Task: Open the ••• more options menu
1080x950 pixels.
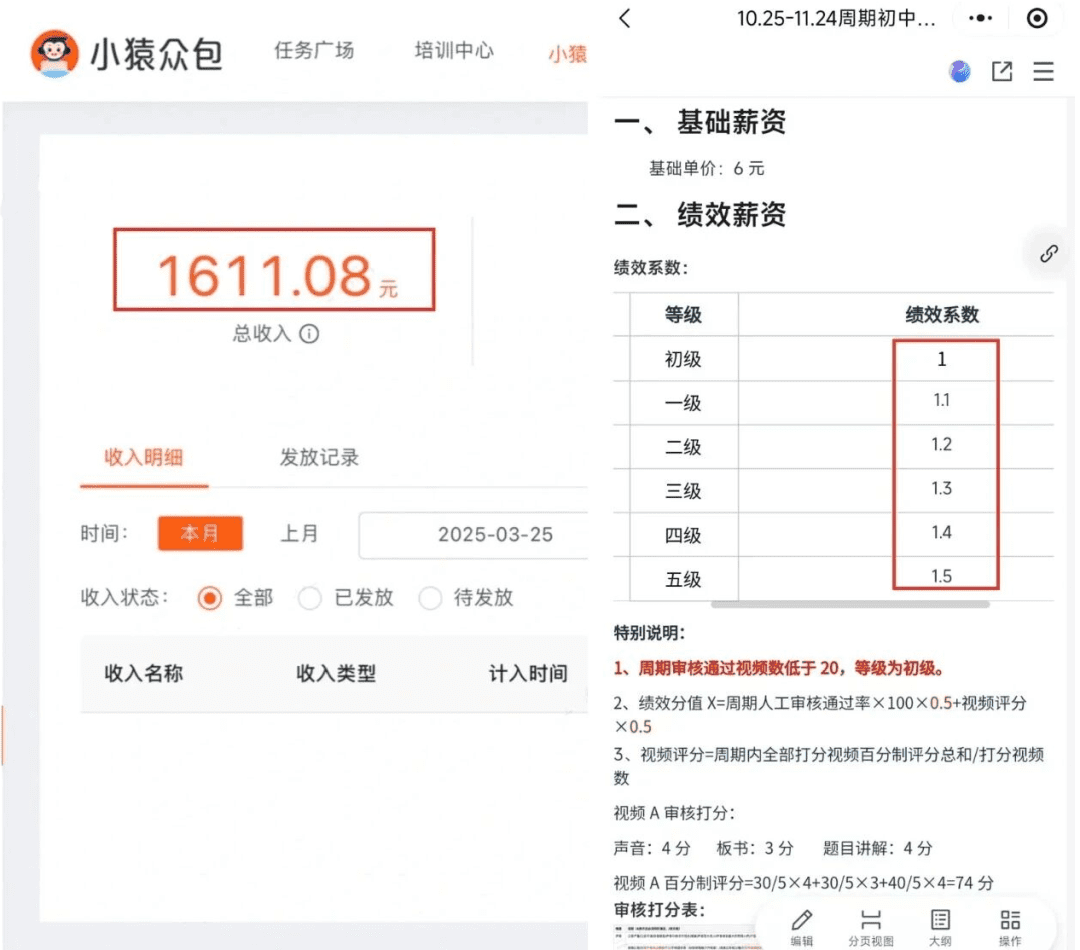Action: click(x=980, y=18)
